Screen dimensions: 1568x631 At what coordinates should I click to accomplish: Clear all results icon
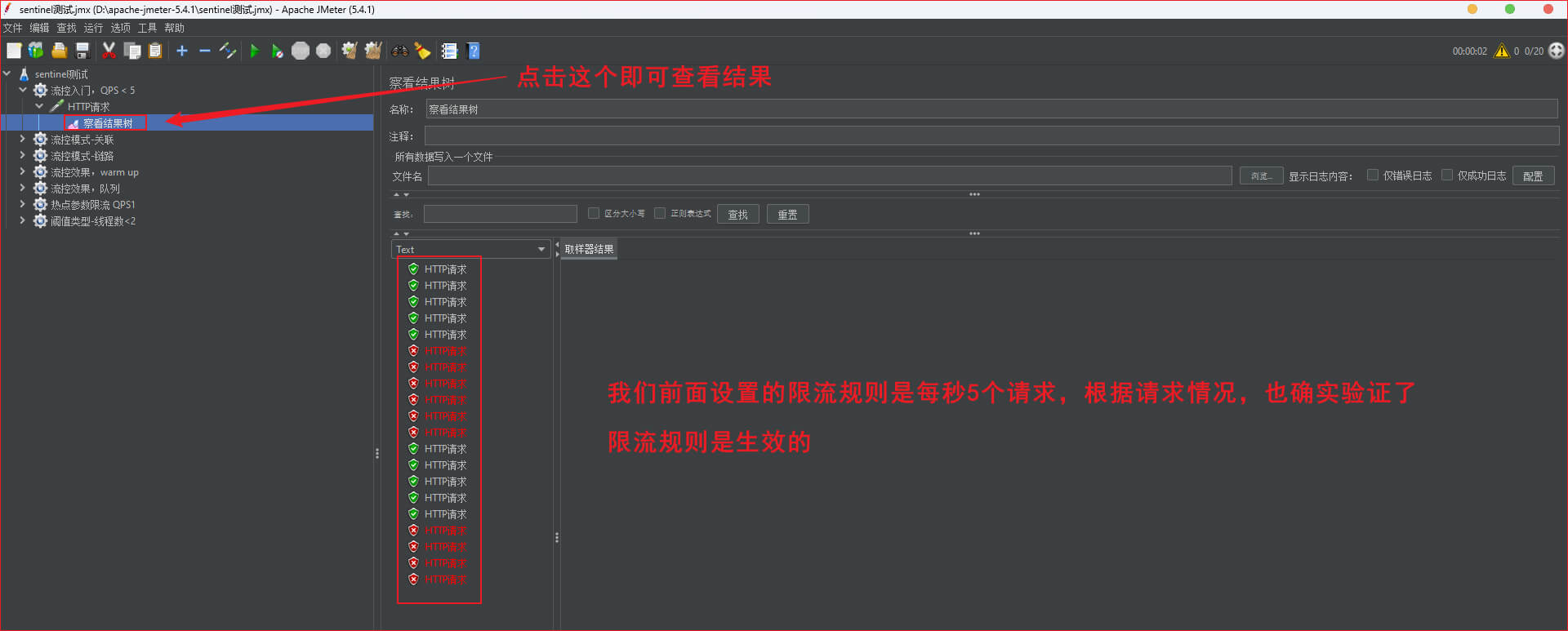373,51
